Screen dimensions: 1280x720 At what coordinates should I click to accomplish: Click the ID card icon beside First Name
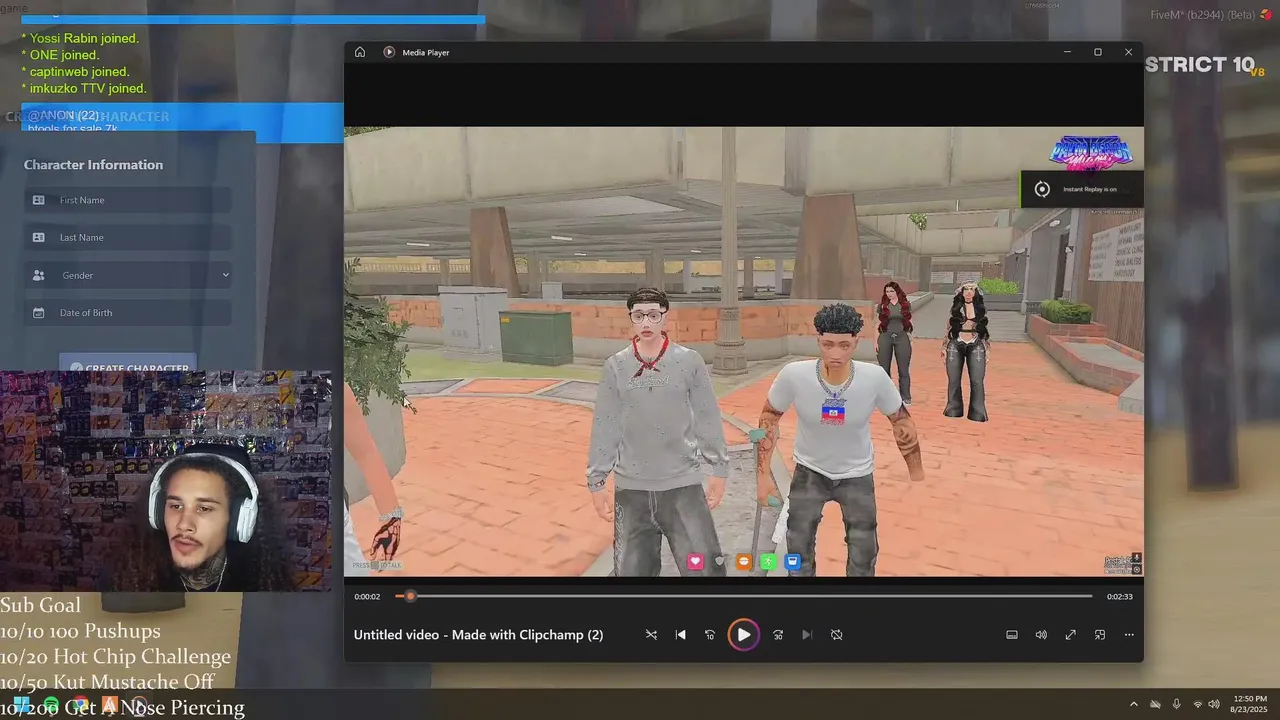tap(39, 200)
